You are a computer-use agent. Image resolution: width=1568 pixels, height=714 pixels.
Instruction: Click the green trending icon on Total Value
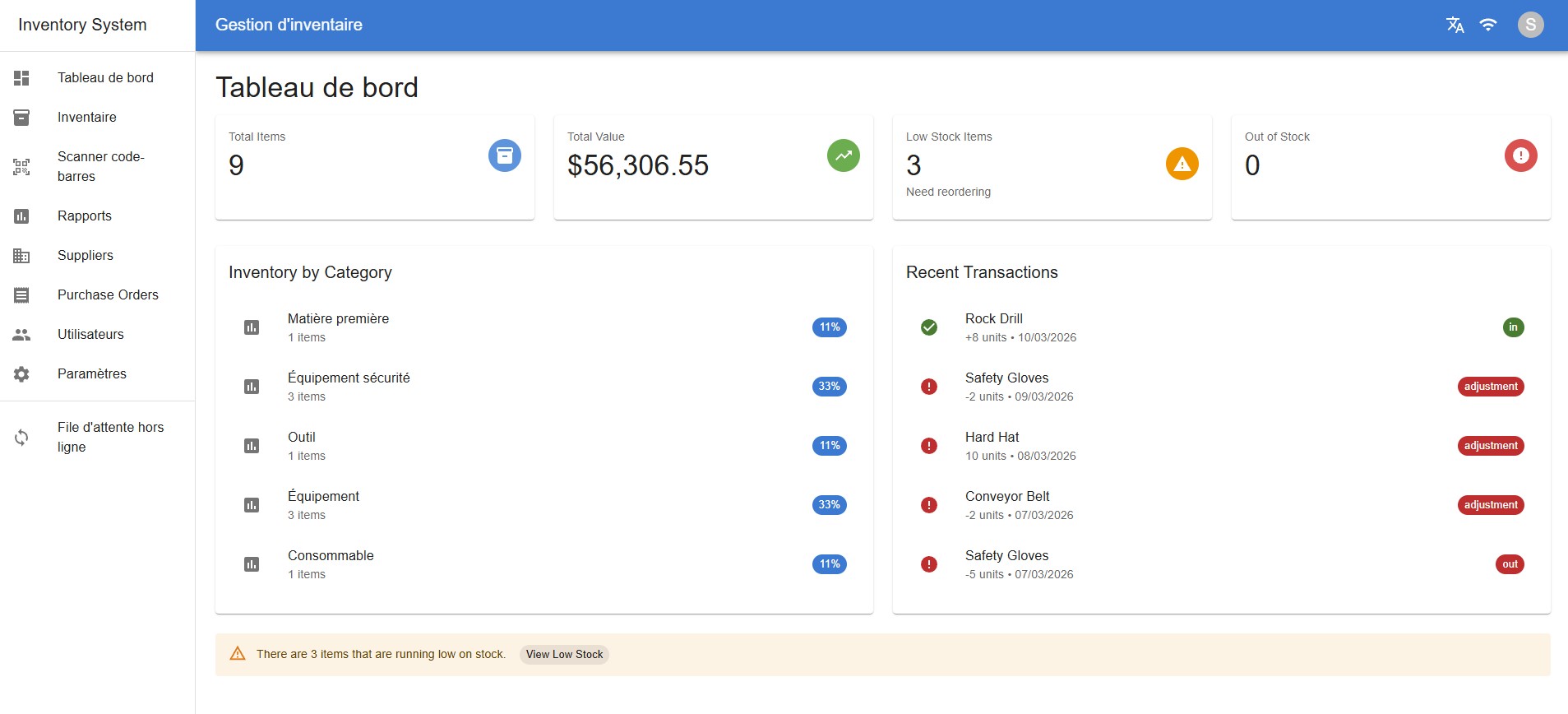tap(843, 155)
